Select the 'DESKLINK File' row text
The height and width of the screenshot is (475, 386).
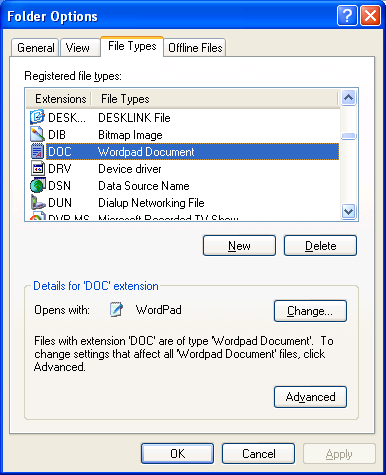[x=134, y=118]
